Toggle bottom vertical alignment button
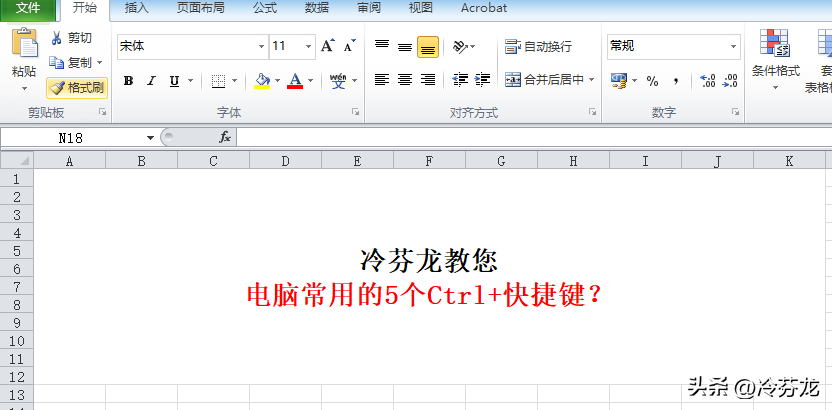This screenshot has width=832, height=410. (428, 47)
